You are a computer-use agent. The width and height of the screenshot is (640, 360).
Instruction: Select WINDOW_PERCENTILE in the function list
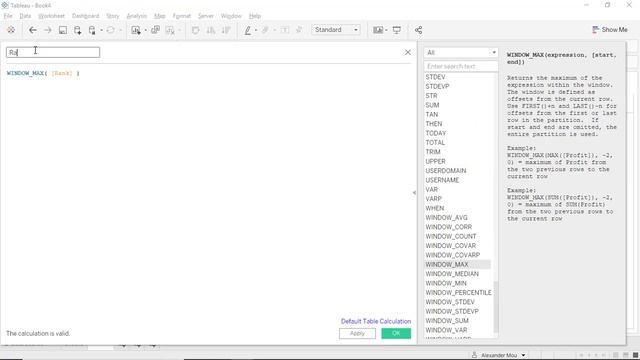coord(458,293)
